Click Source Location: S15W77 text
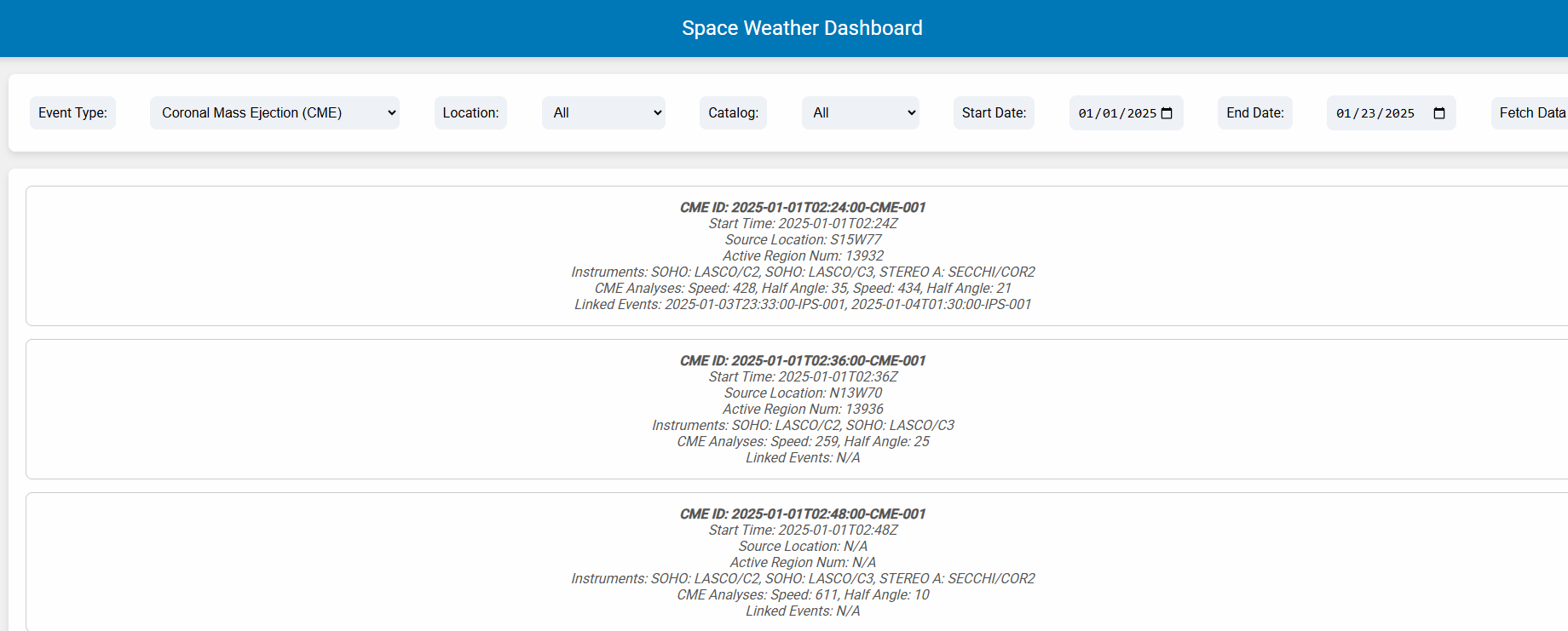This screenshot has height=631, width=1568. pyautogui.click(x=803, y=239)
